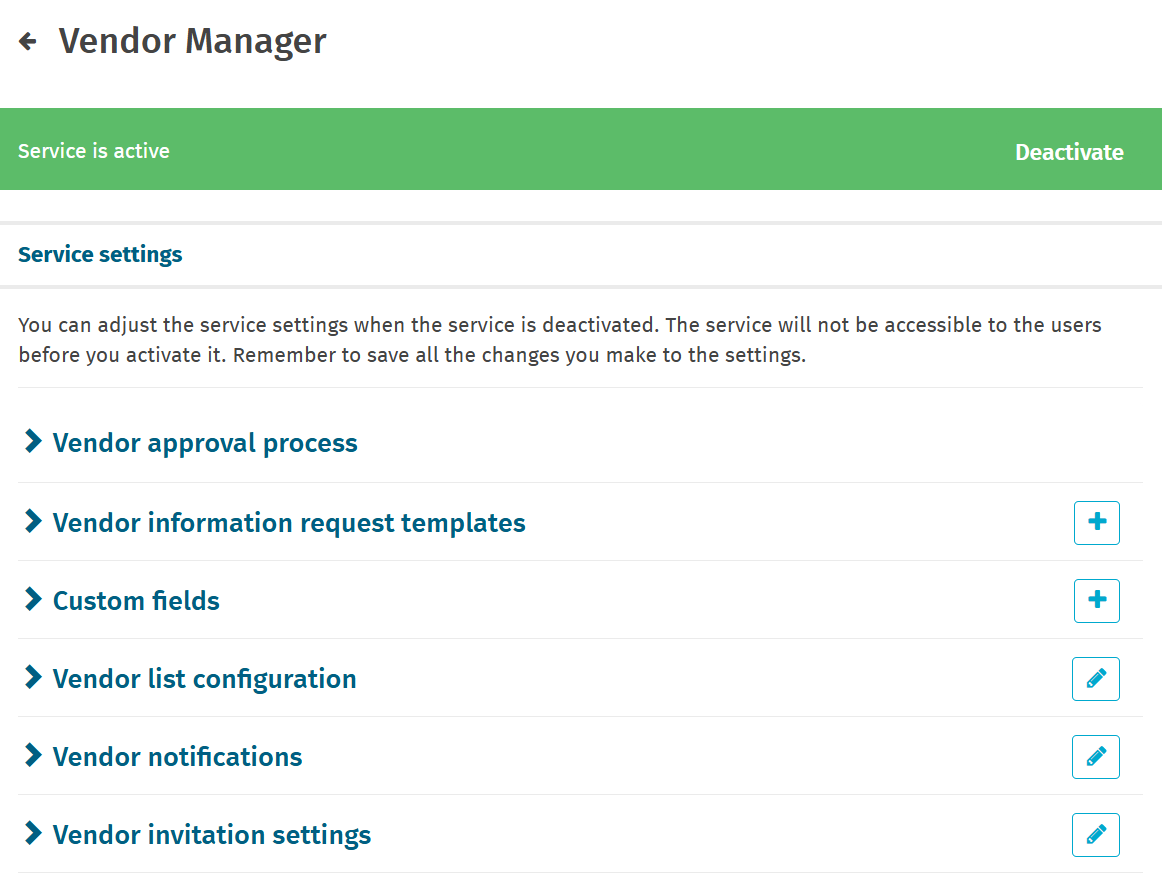Screen dimensions: 1162x874
Task: Add a new vendor information request template
Action: click(x=1096, y=523)
